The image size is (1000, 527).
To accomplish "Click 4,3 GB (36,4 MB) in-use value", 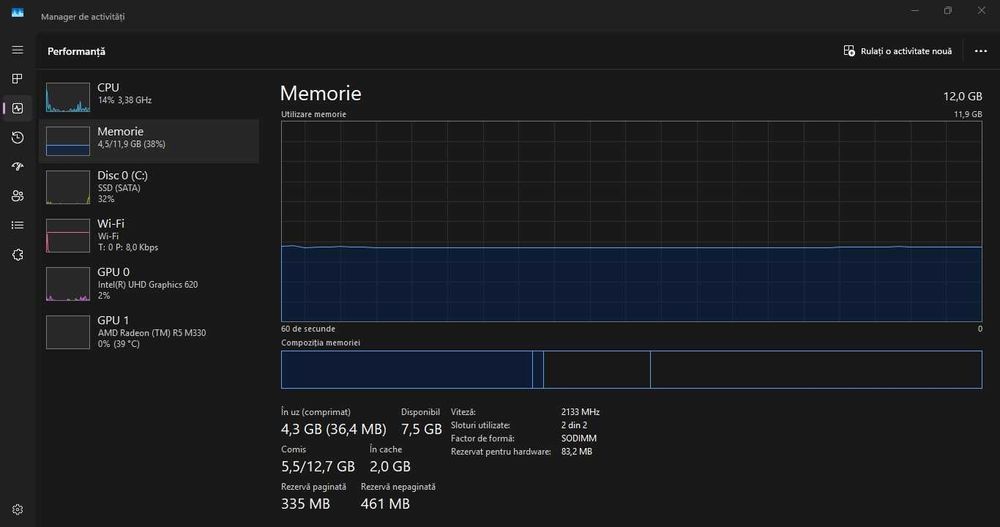I will [x=334, y=429].
